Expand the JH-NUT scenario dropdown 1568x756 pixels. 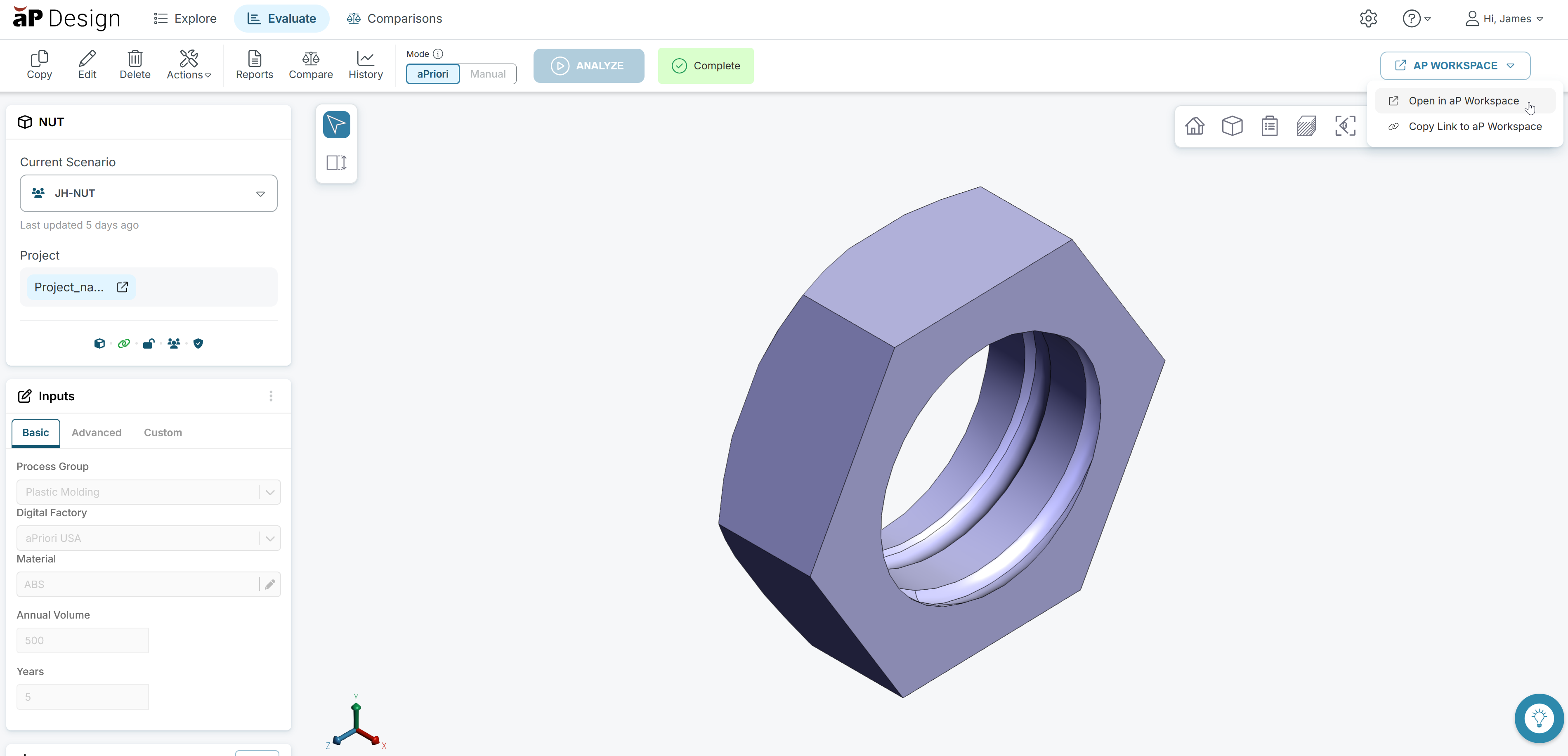tap(149, 194)
